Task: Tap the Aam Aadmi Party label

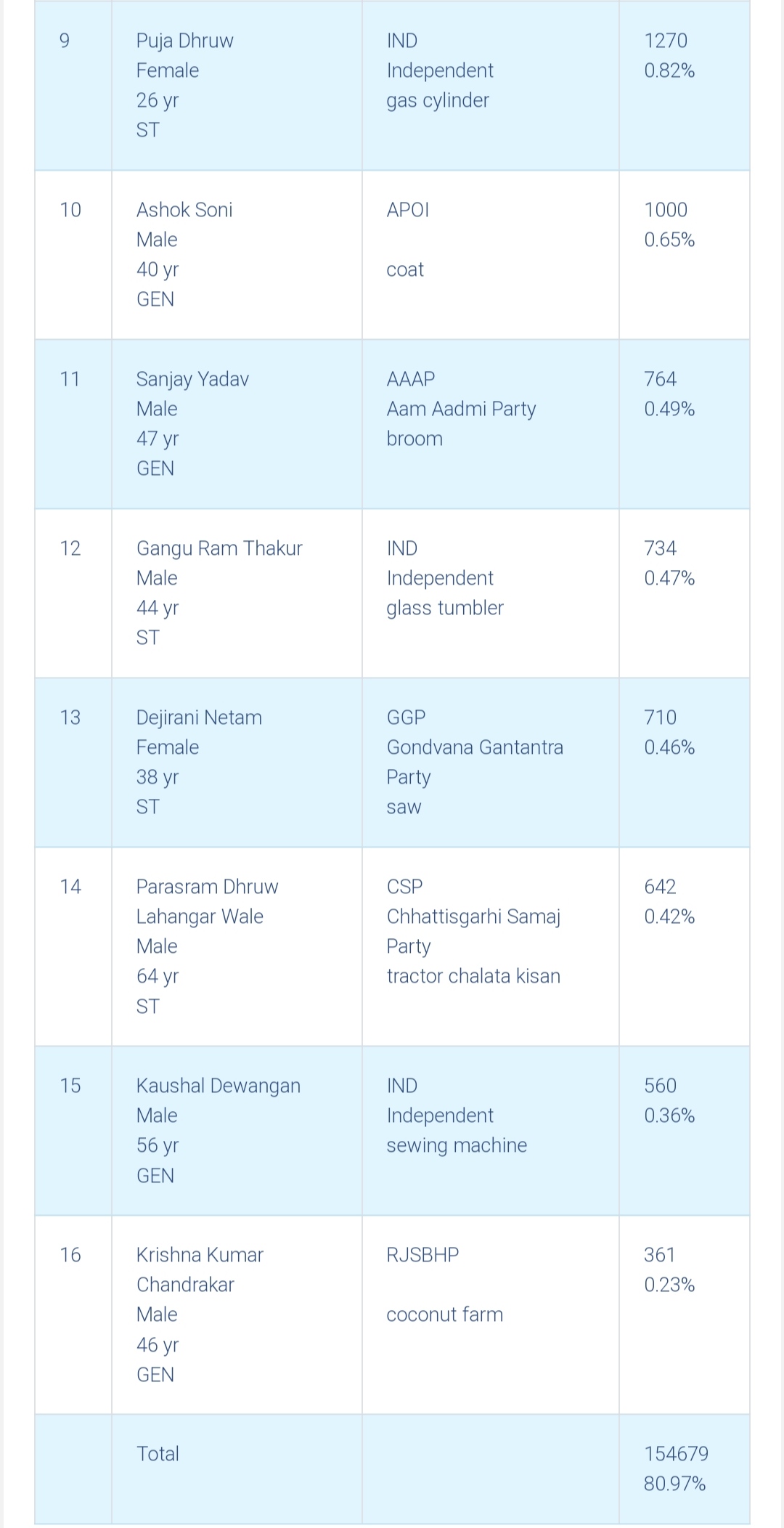Action: point(461,409)
